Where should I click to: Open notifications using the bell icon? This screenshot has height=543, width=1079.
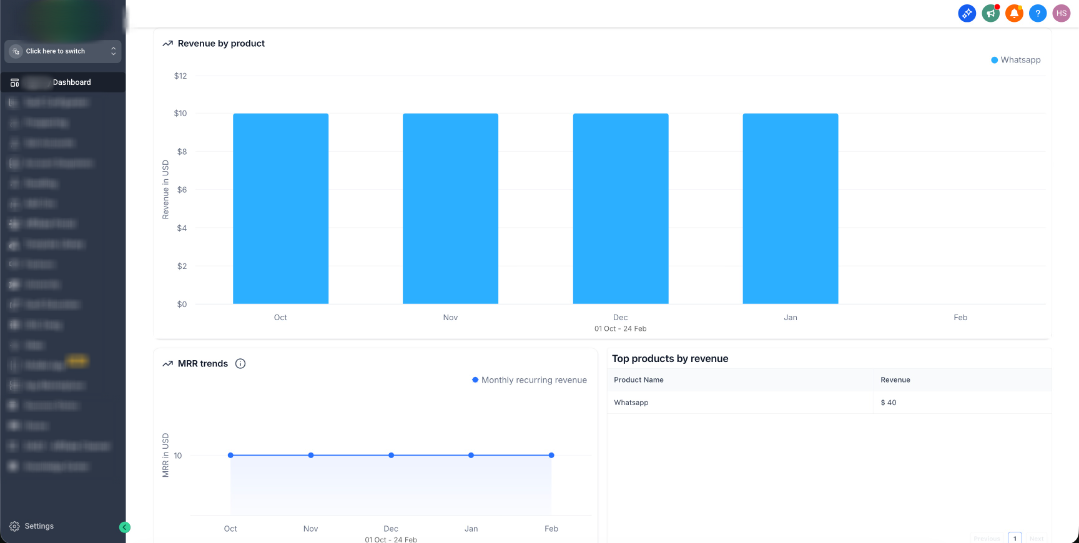(1014, 12)
